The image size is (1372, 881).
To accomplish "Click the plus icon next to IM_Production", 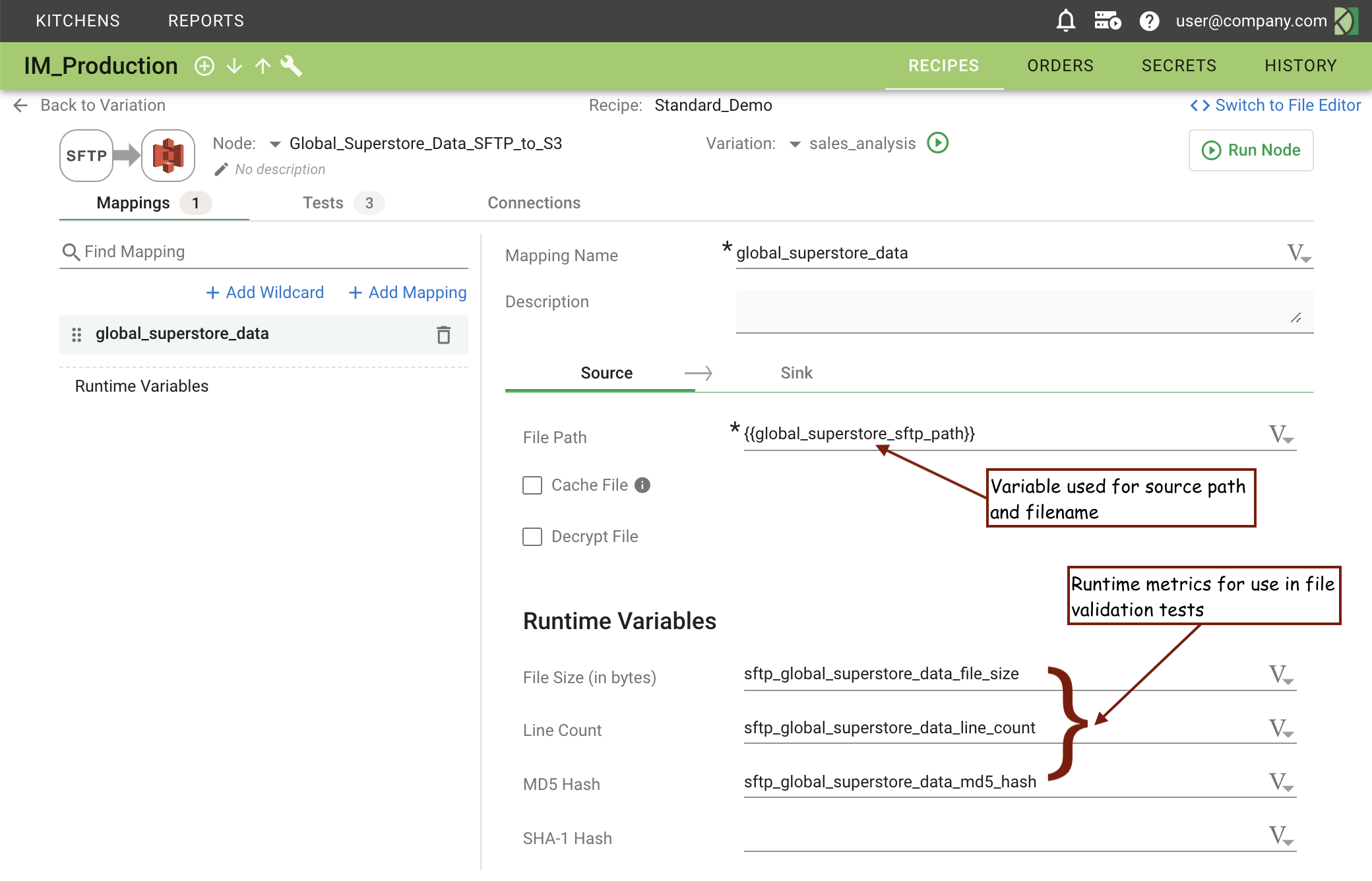I will [204, 66].
